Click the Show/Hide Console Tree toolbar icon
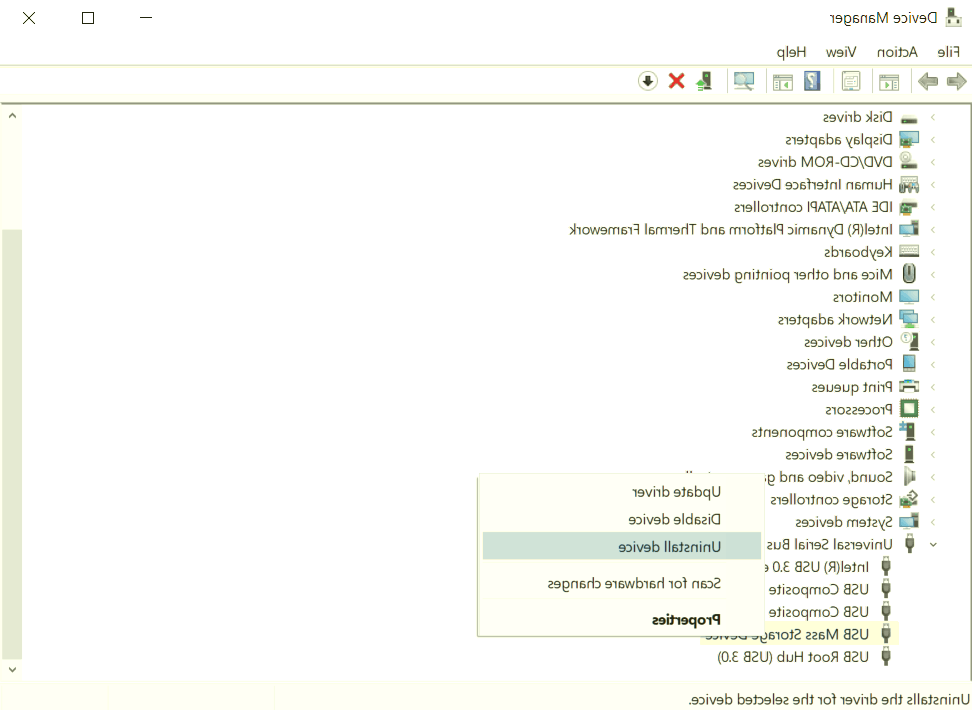The image size is (972, 710). pyautogui.click(x=889, y=81)
